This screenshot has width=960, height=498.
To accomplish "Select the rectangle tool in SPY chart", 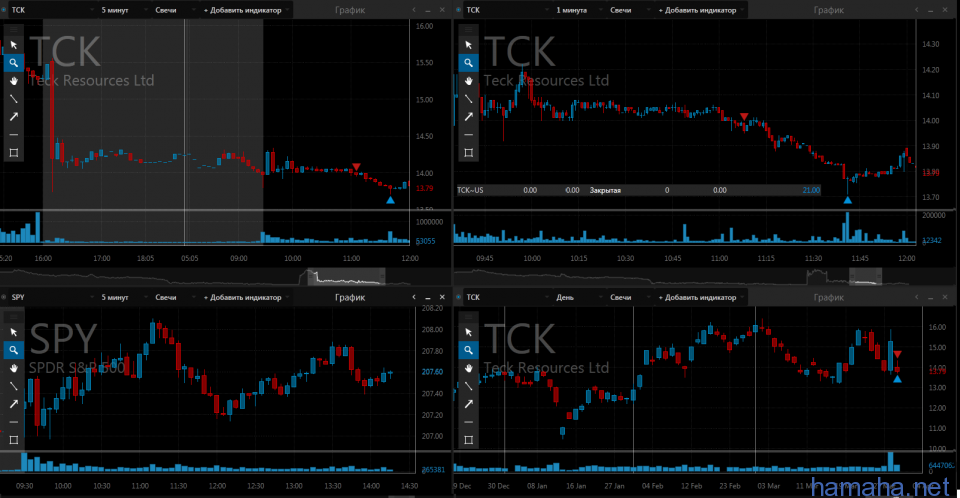I will pyautogui.click(x=13, y=440).
